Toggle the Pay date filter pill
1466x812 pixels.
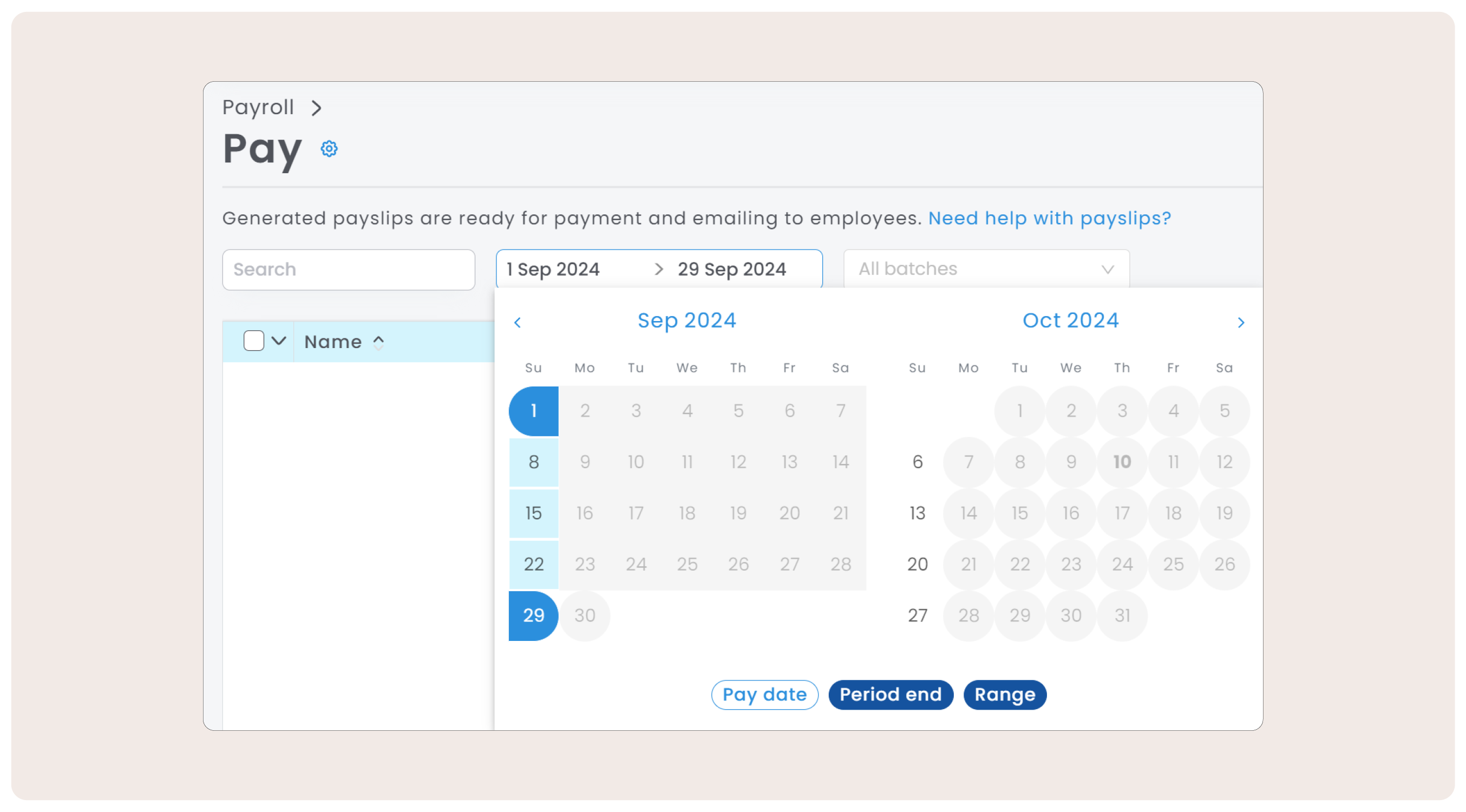pos(764,695)
